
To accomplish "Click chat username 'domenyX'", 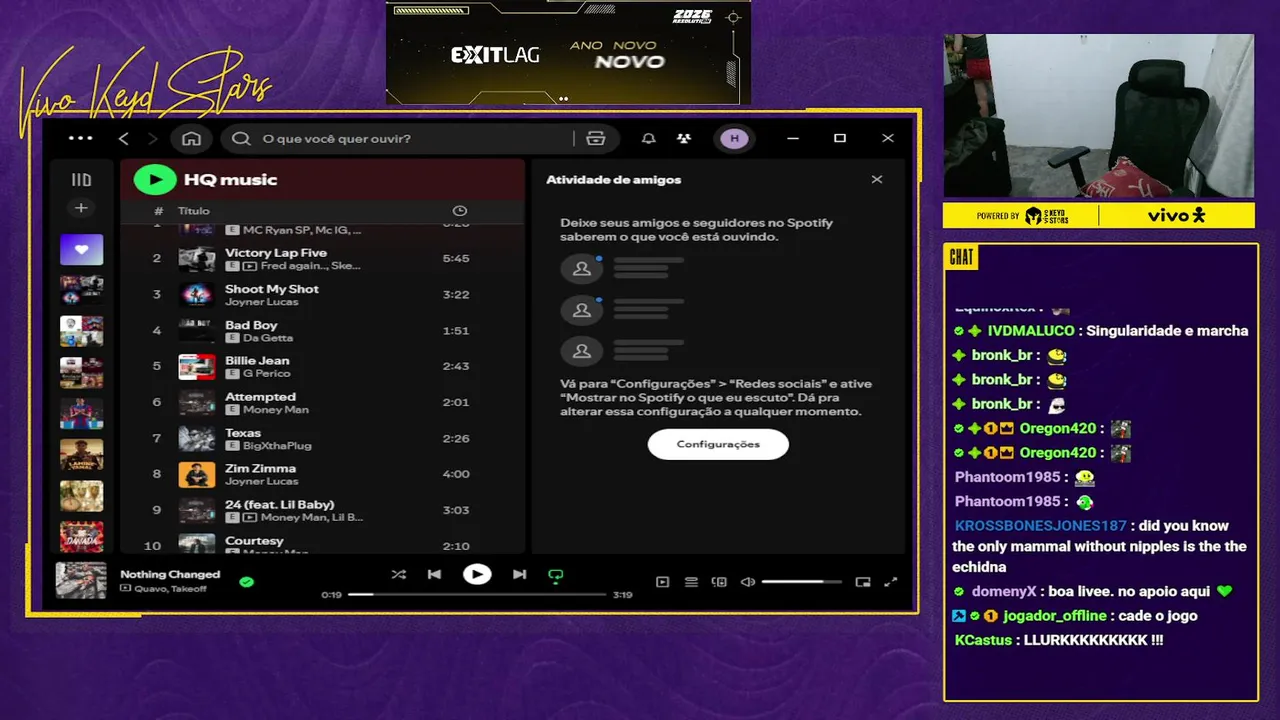I will (x=1005, y=592).
